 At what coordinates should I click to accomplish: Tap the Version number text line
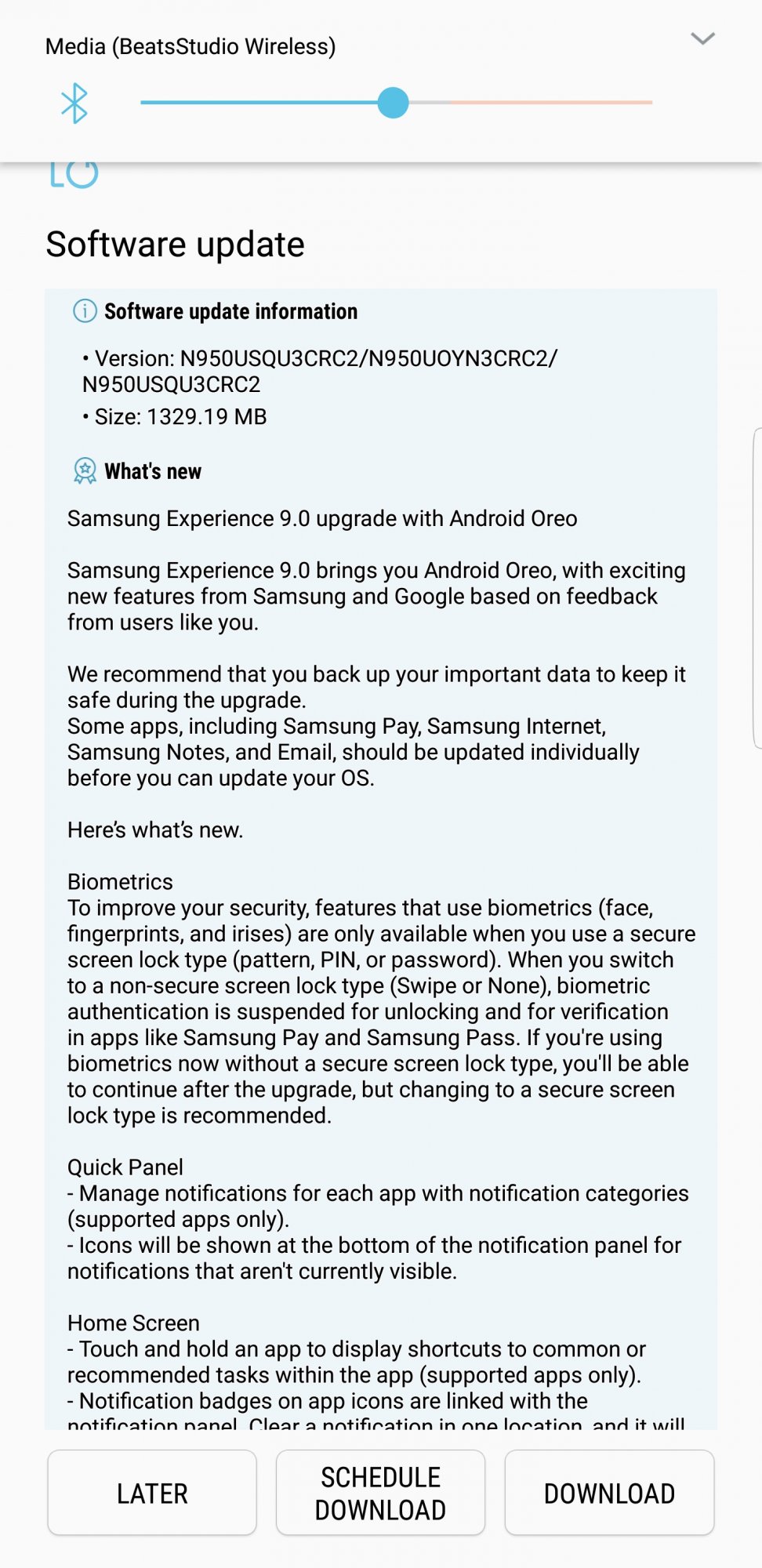[320, 372]
